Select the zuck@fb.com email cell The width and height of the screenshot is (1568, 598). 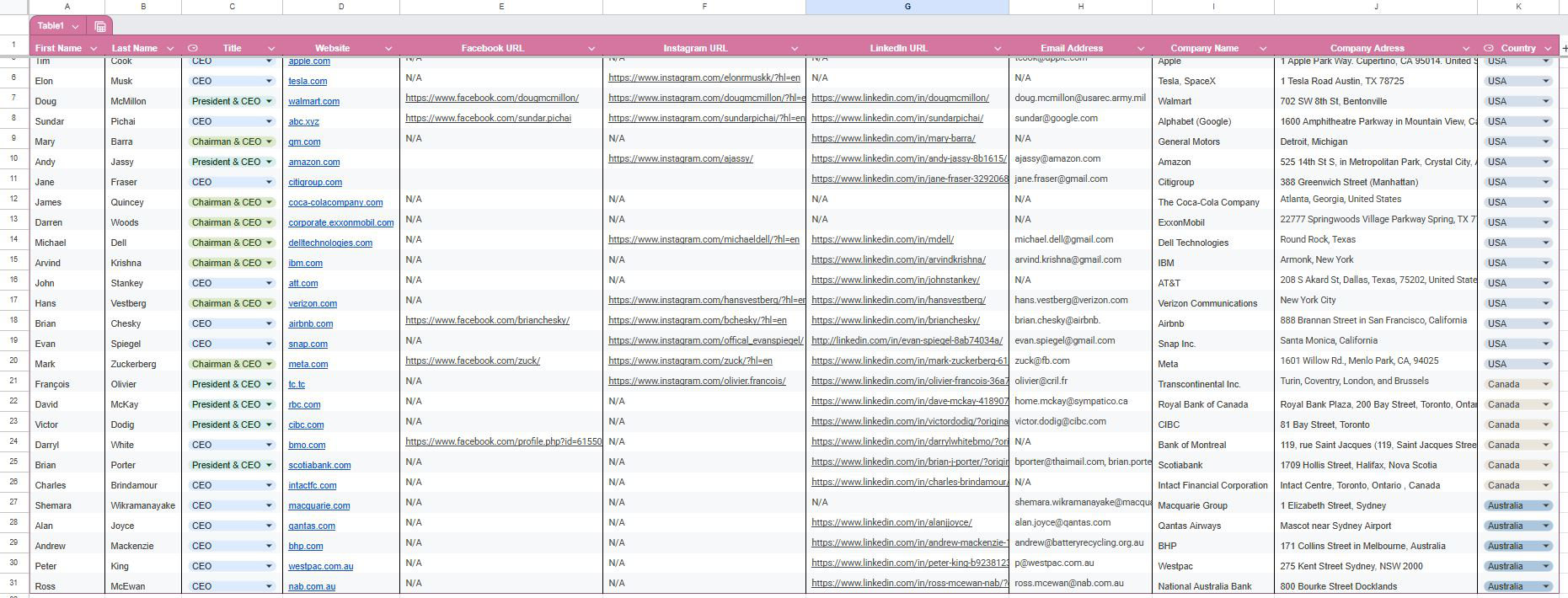click(1080, 361)
